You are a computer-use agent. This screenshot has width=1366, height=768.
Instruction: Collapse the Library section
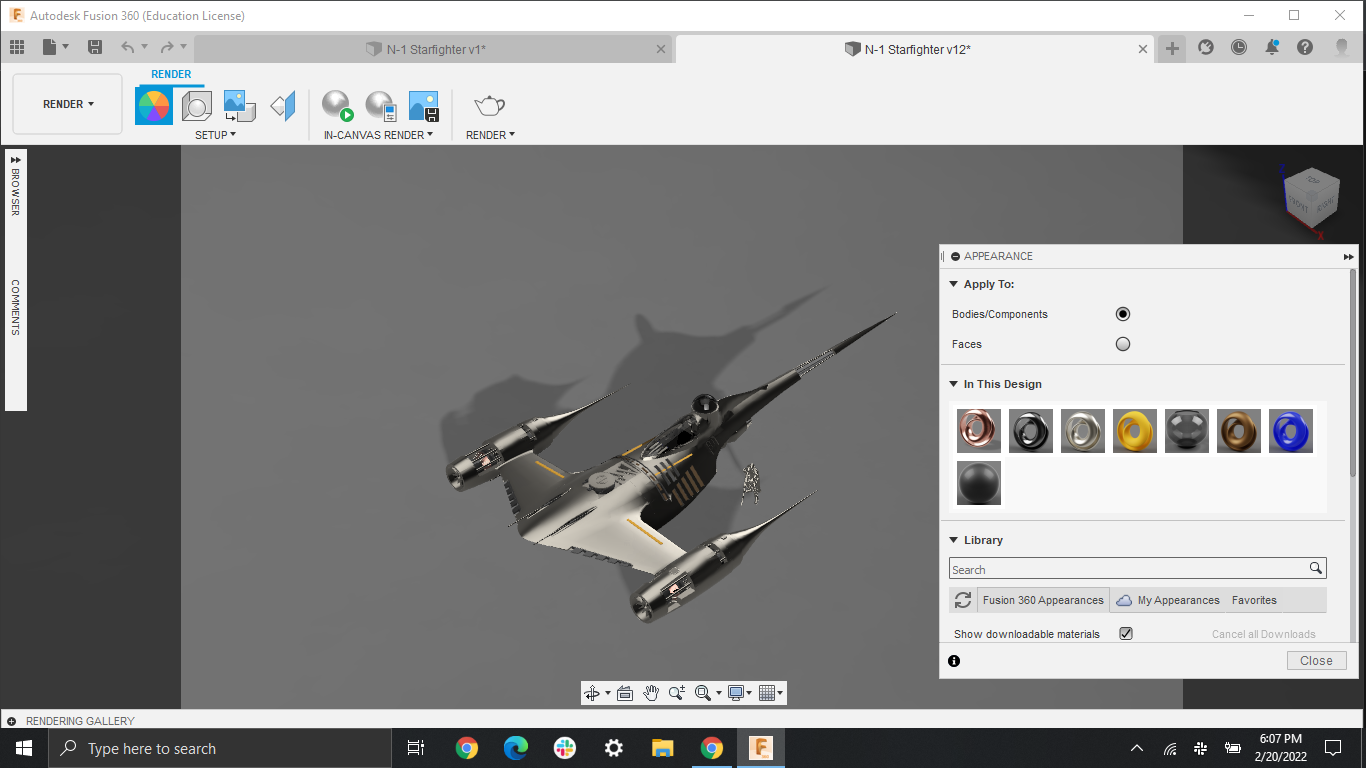click(952, 539)
